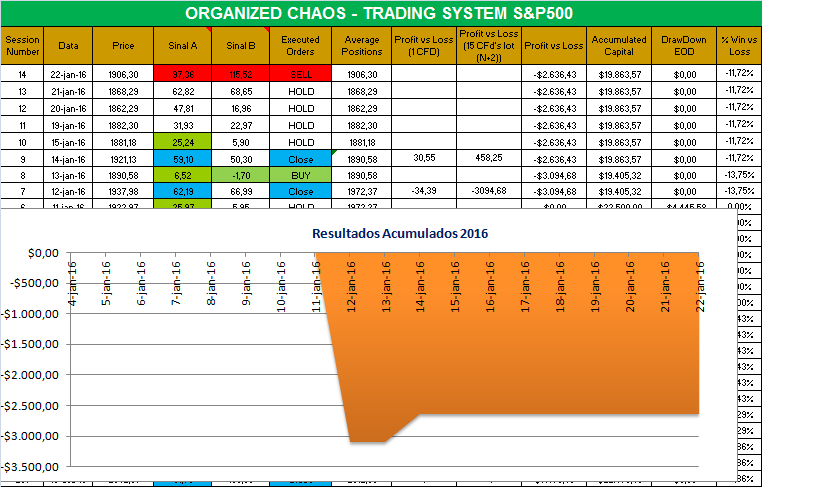Image resolution: width=819 pixels, height=487 pixels.
Task: Select the 17-jan-16 chart axis label
Action: (525, 287)
